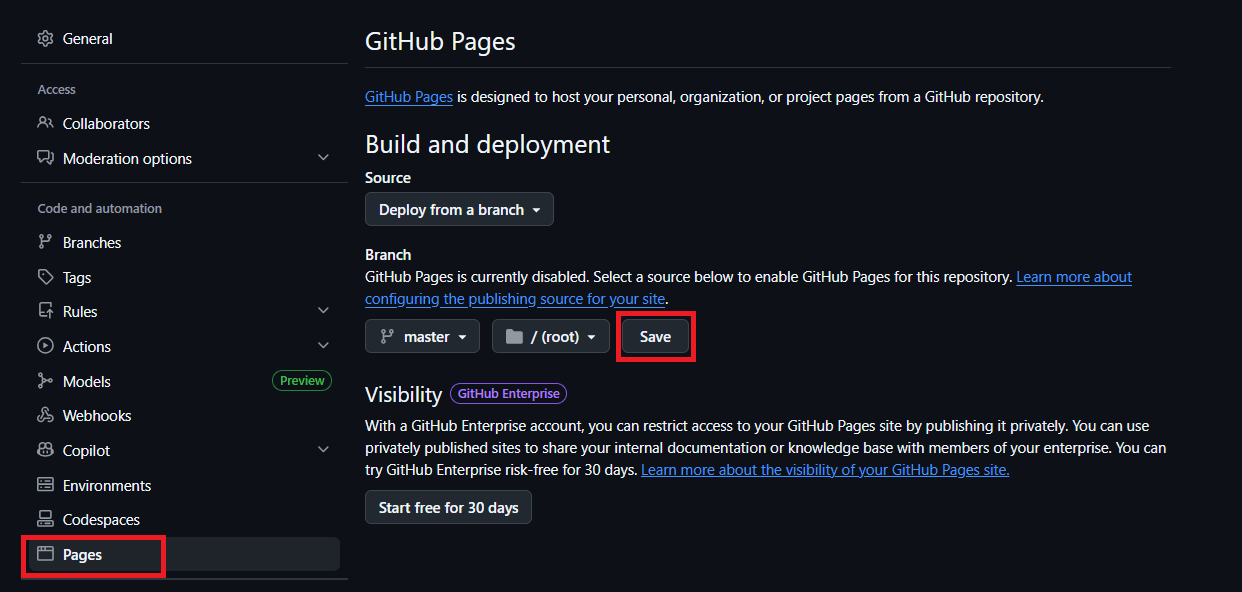Expand the Copilot section chevron
The height and width of the screenshot is (592, 1242).
click(x=323, y=450)
